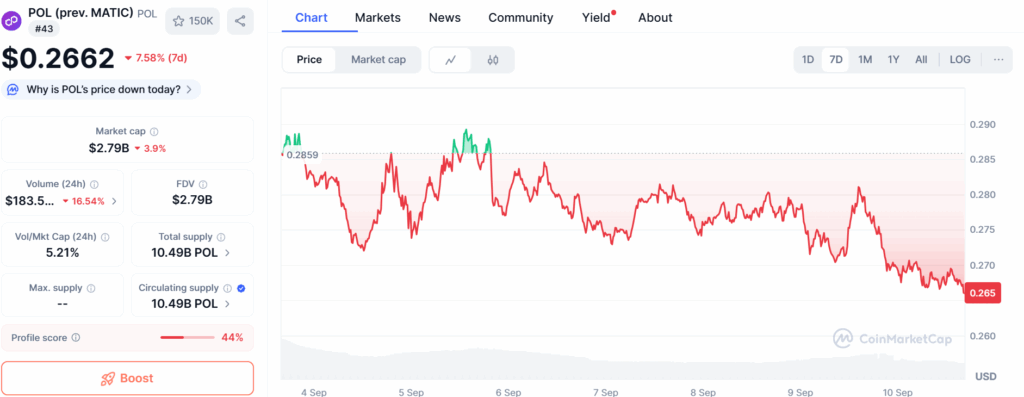Switch to line chart view icon

tap(451, 60)
